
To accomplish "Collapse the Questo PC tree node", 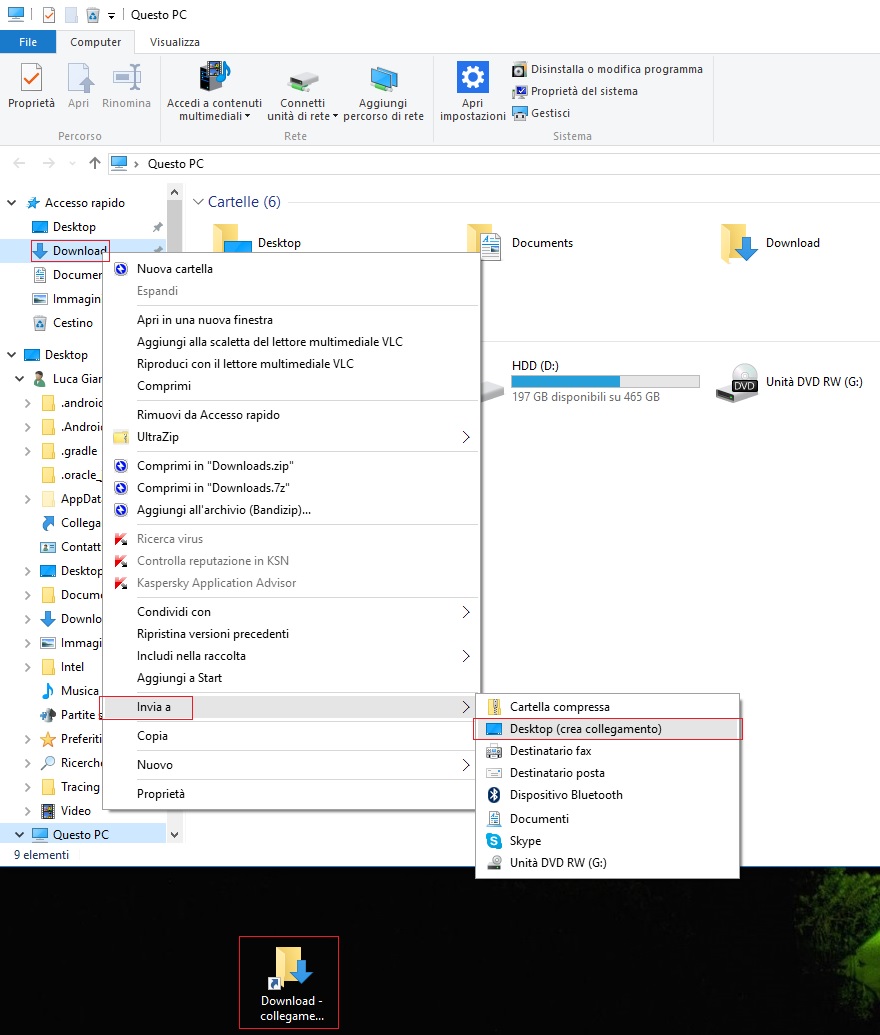I will (20, 833).
